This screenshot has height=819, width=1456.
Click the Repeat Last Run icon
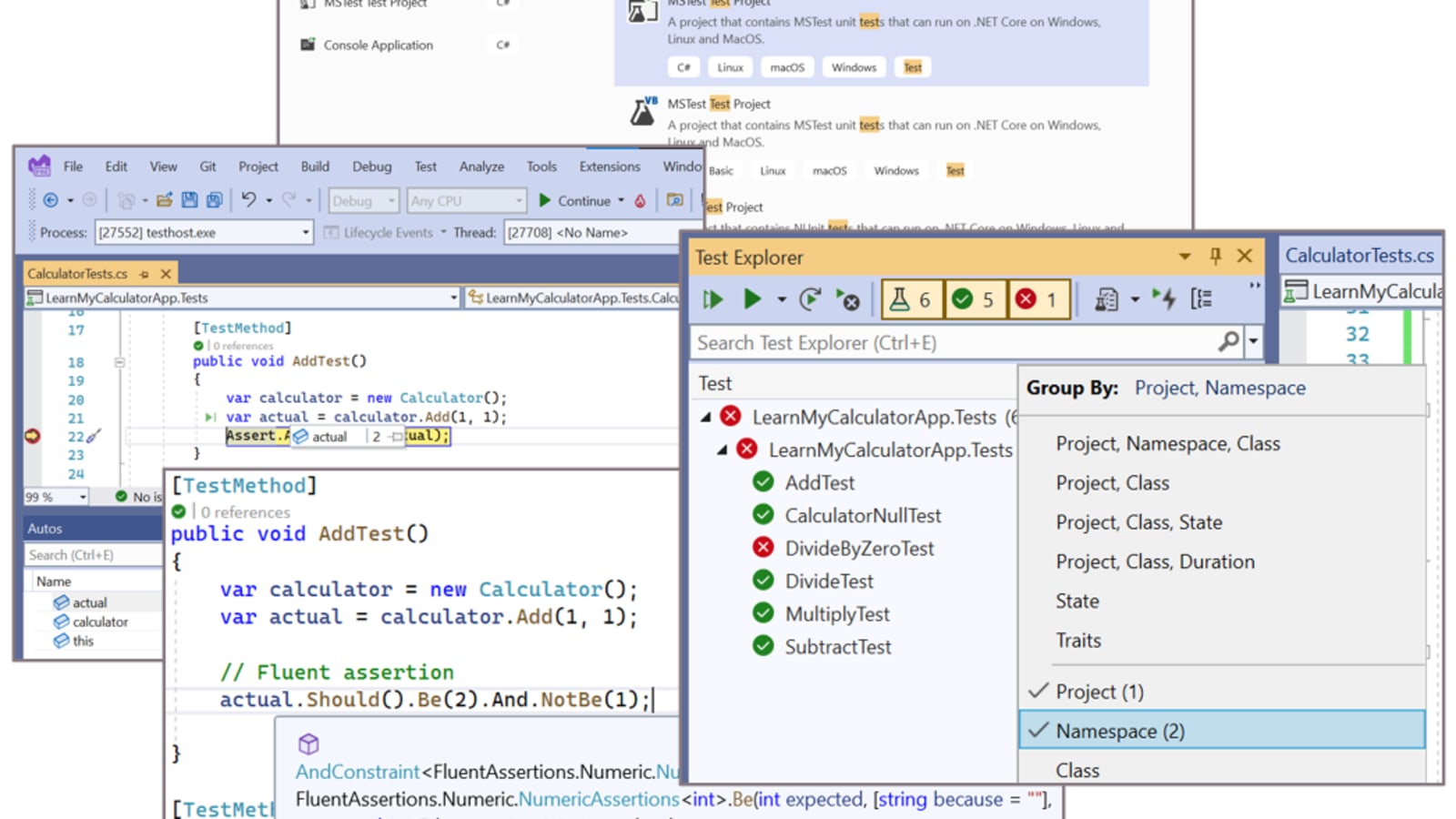pyautogui.click(x=809, y=298)
